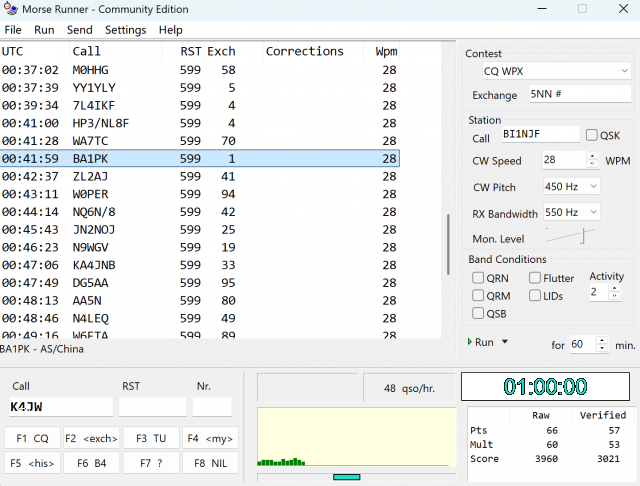Click the F2 <exch> button
Viewport: 640px width, 486px height.
[91, 438]
